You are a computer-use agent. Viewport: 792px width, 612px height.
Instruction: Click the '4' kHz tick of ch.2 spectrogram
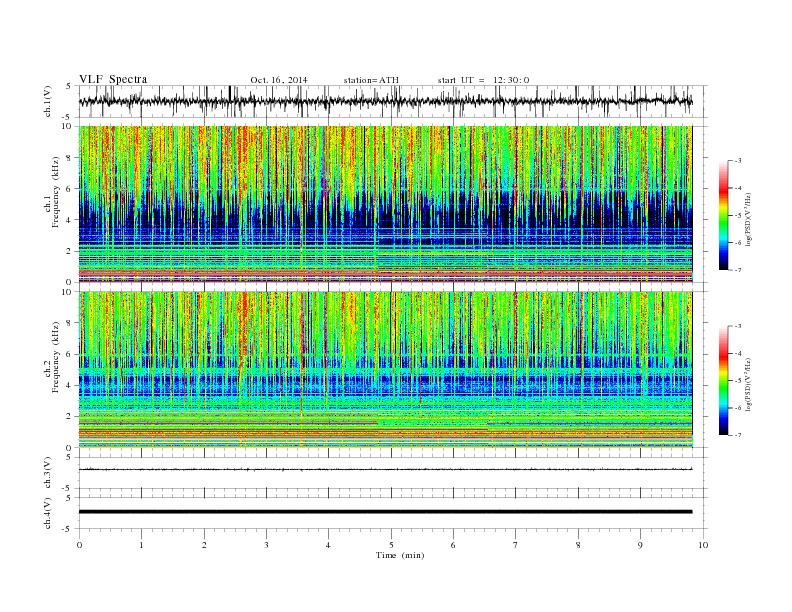pyautogui.click(x=70, y=385)
